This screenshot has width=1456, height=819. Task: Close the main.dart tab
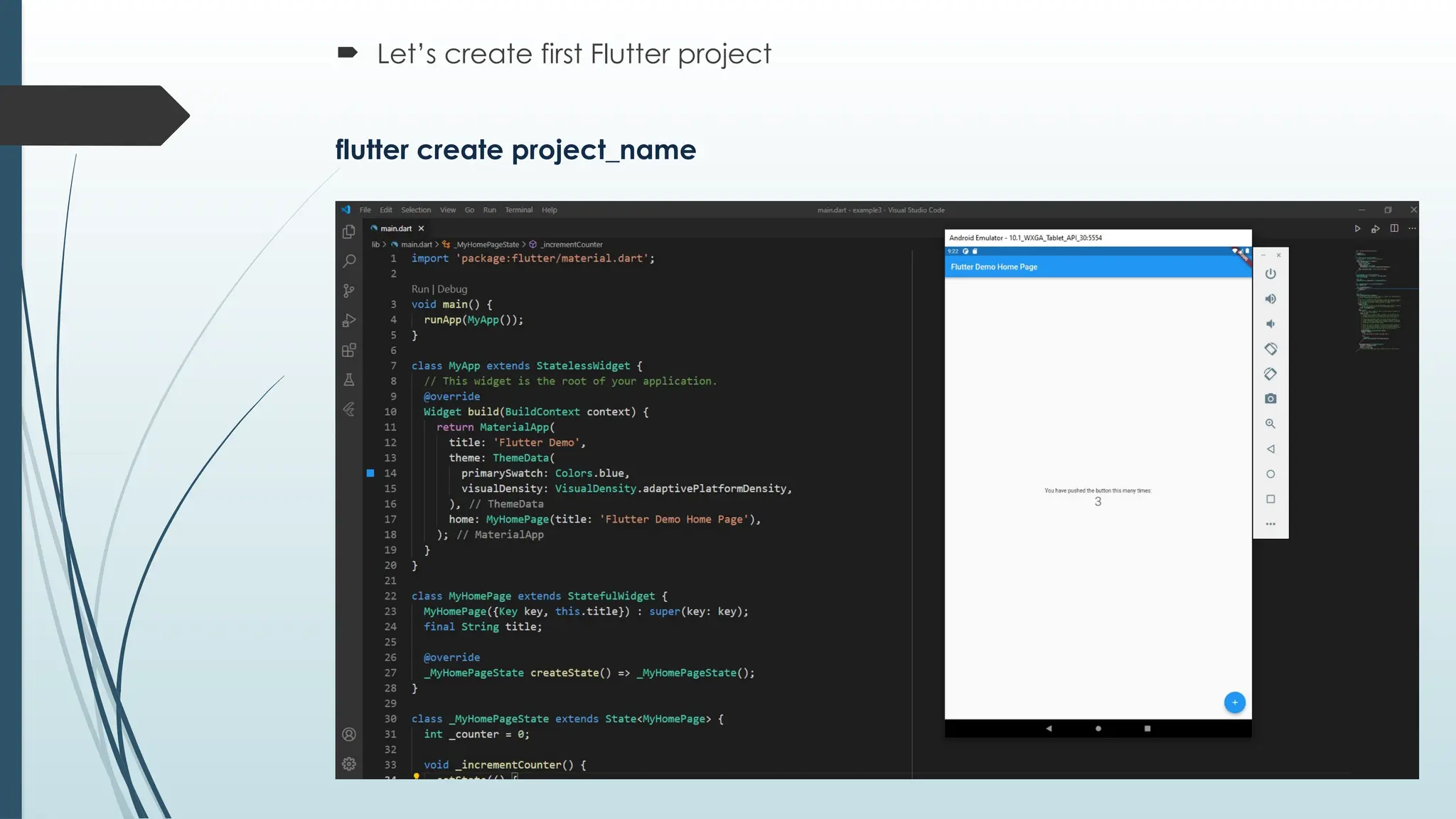[421, 228]
